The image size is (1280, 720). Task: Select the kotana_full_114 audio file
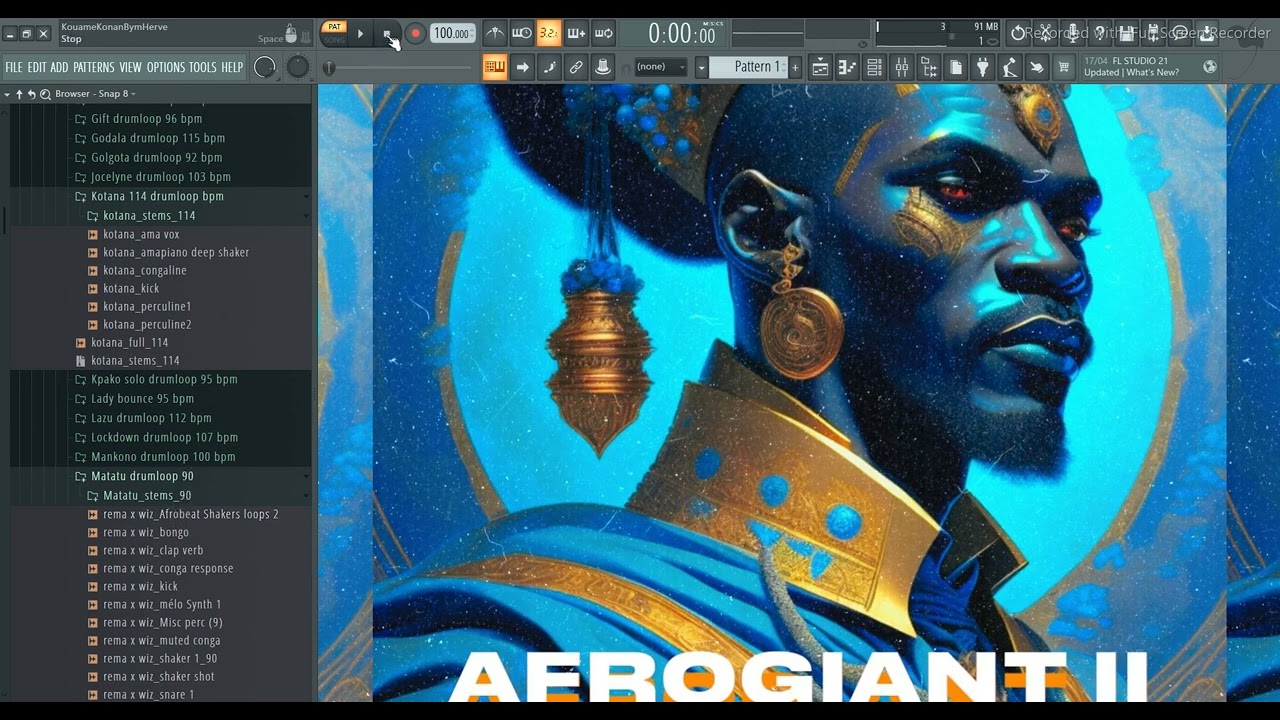click(129, 342)
